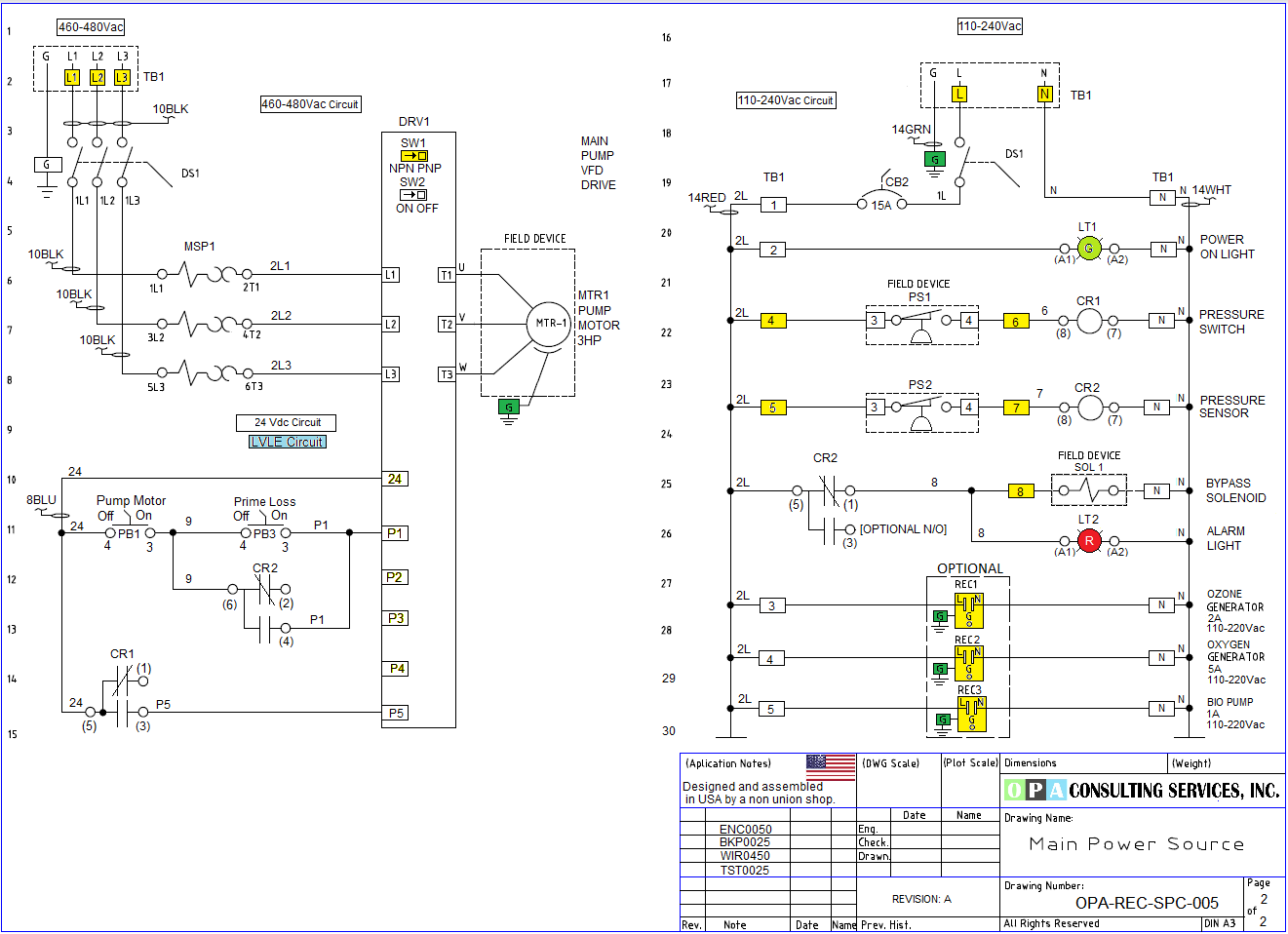Select the SOL 1 bypass solenoid symbol
Image resolution: width=1288 pixels, height=934 pixels.
tap(1089, 490)
